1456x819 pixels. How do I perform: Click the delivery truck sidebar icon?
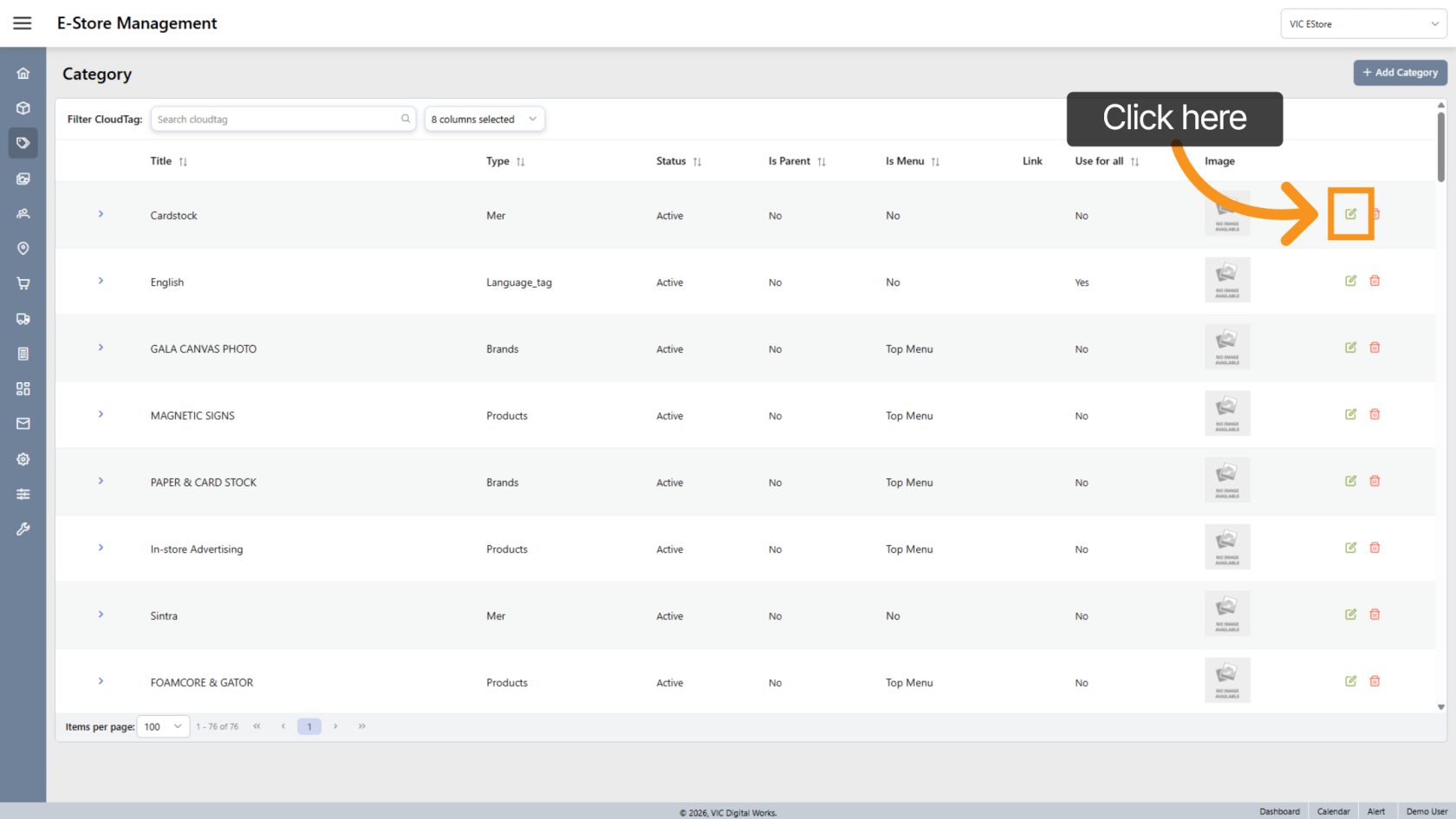23,319
